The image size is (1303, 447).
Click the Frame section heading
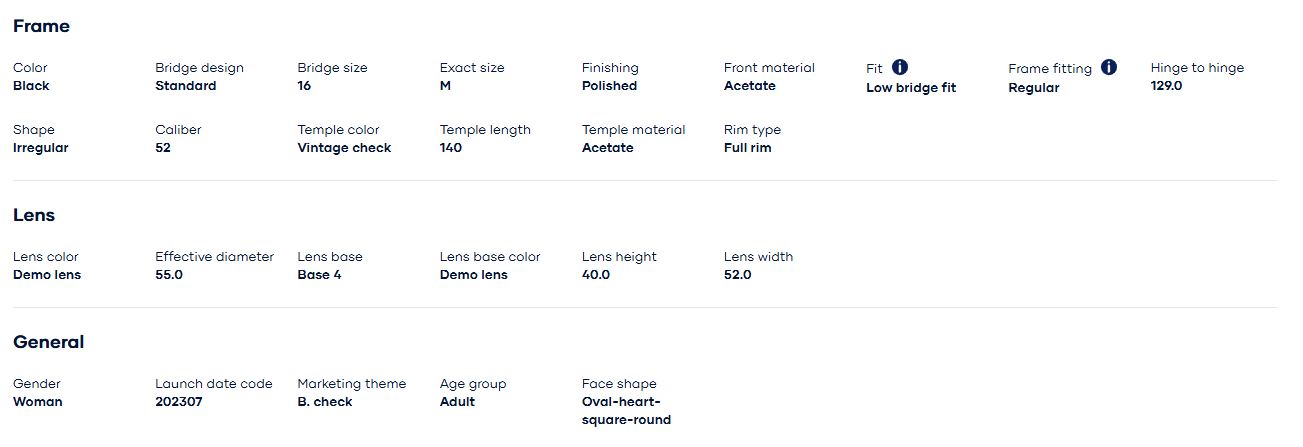click(41, 26)
